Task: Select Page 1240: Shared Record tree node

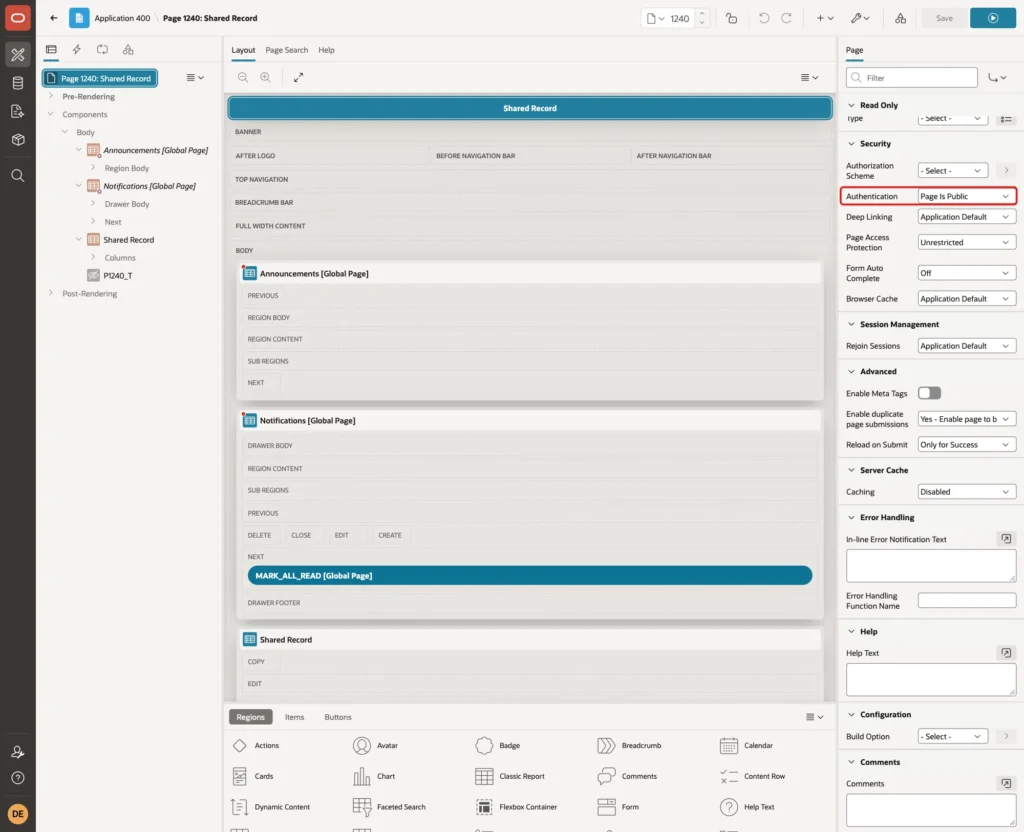Action: pos(100,78)
